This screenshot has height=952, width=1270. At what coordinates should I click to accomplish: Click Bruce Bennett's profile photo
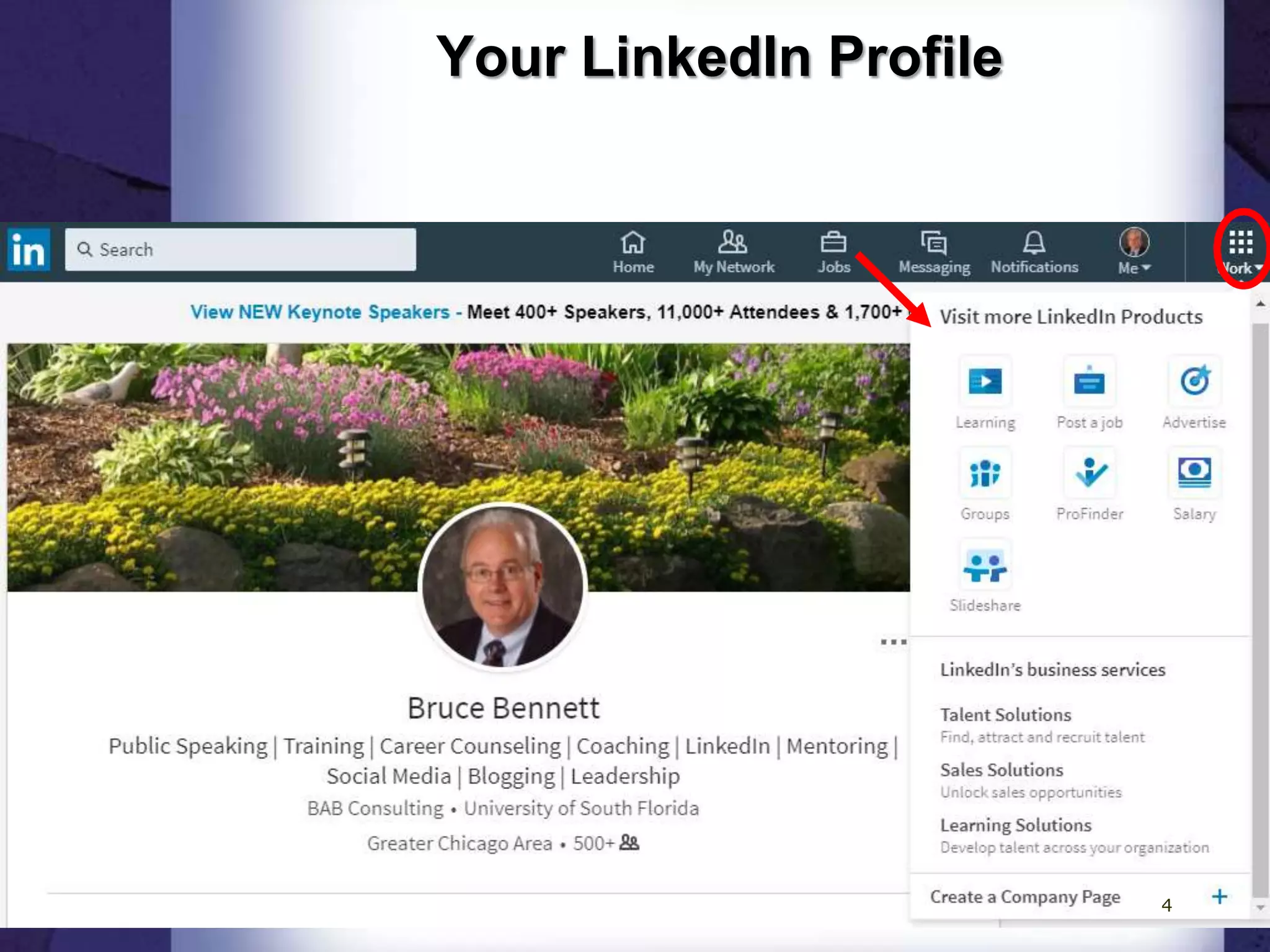(503, 586)
